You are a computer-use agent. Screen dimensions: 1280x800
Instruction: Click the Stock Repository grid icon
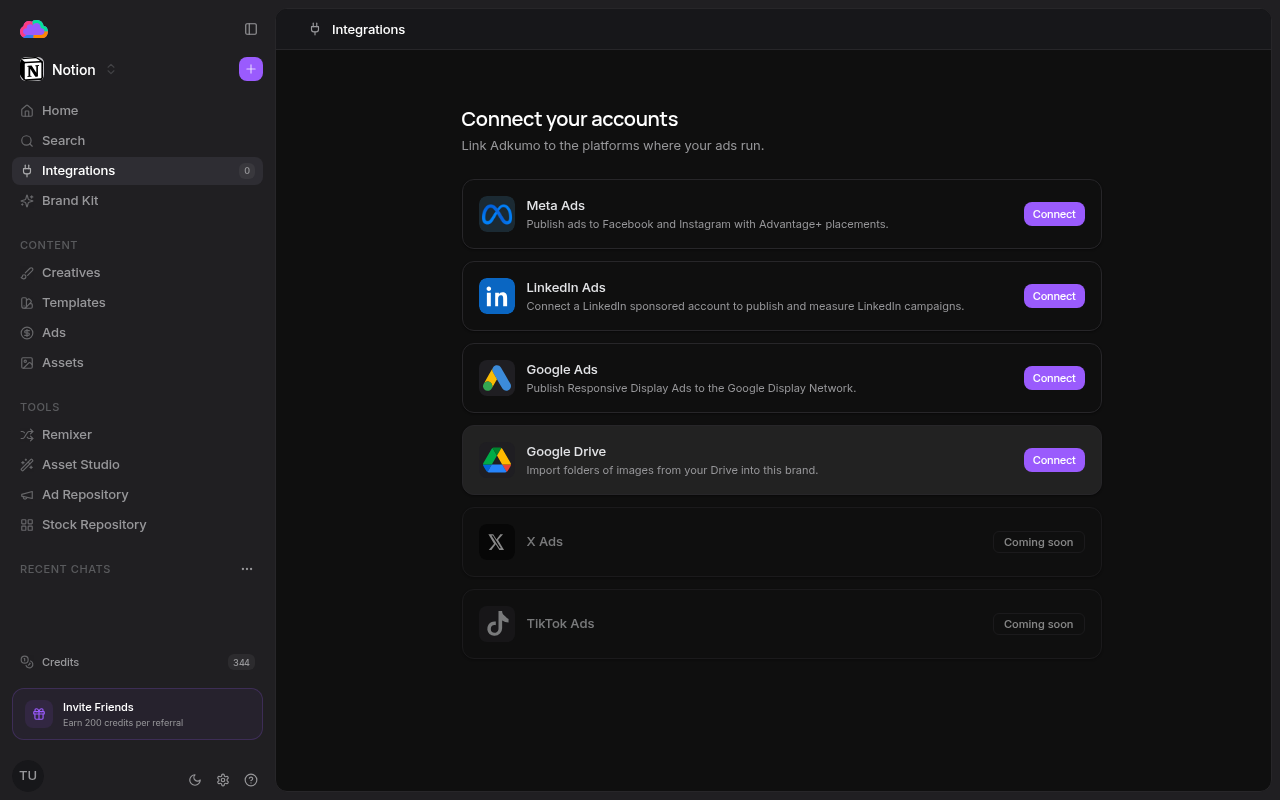point(27,525)
